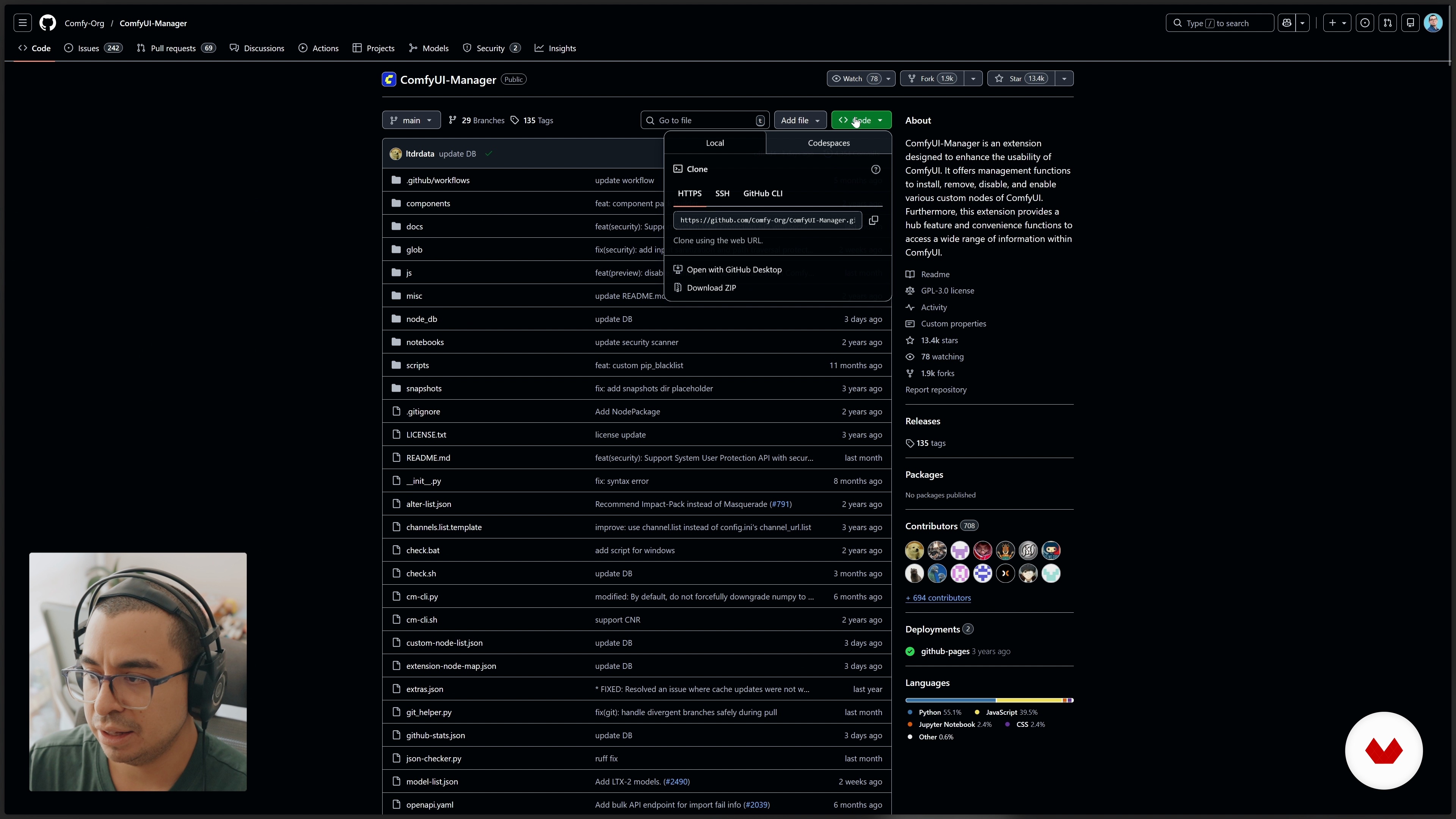Open the user profile avatar menu

[x=1433, y=23]
